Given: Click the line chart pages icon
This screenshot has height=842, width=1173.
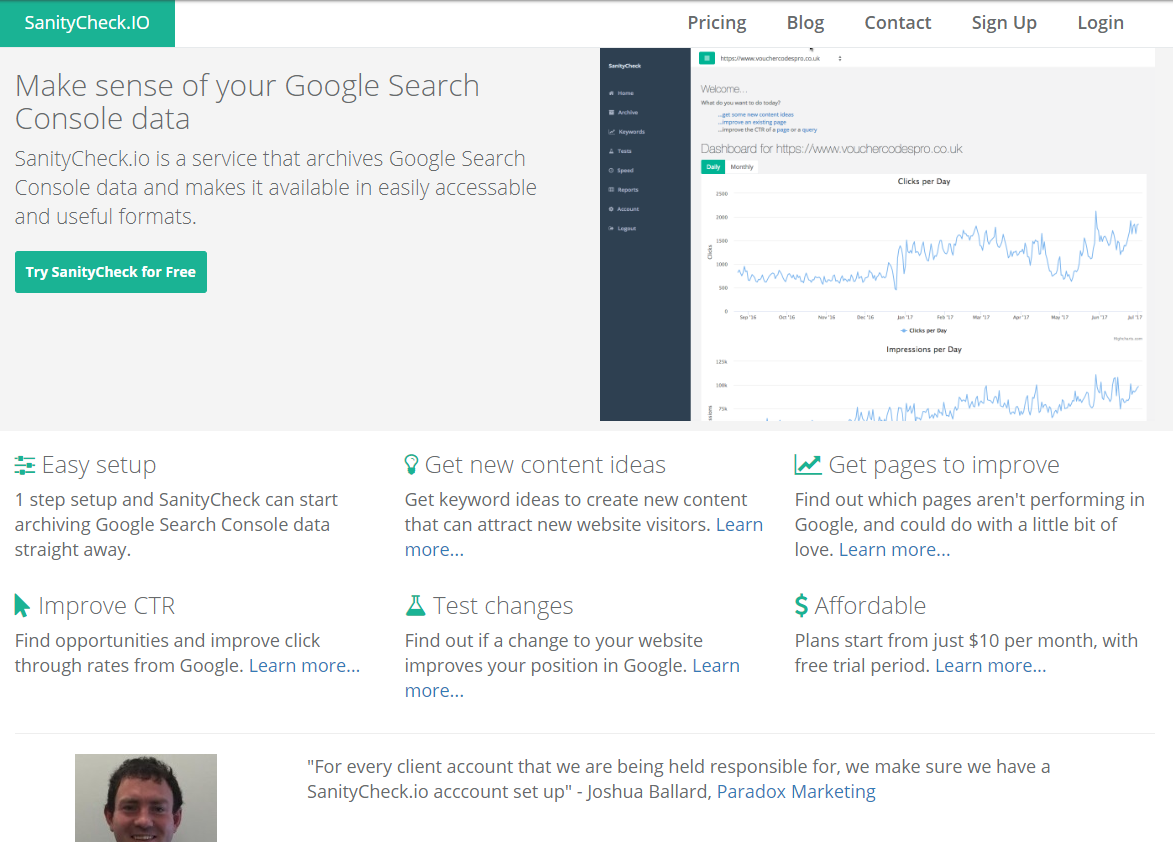Looking at the screenshot, I should (807, 465).
